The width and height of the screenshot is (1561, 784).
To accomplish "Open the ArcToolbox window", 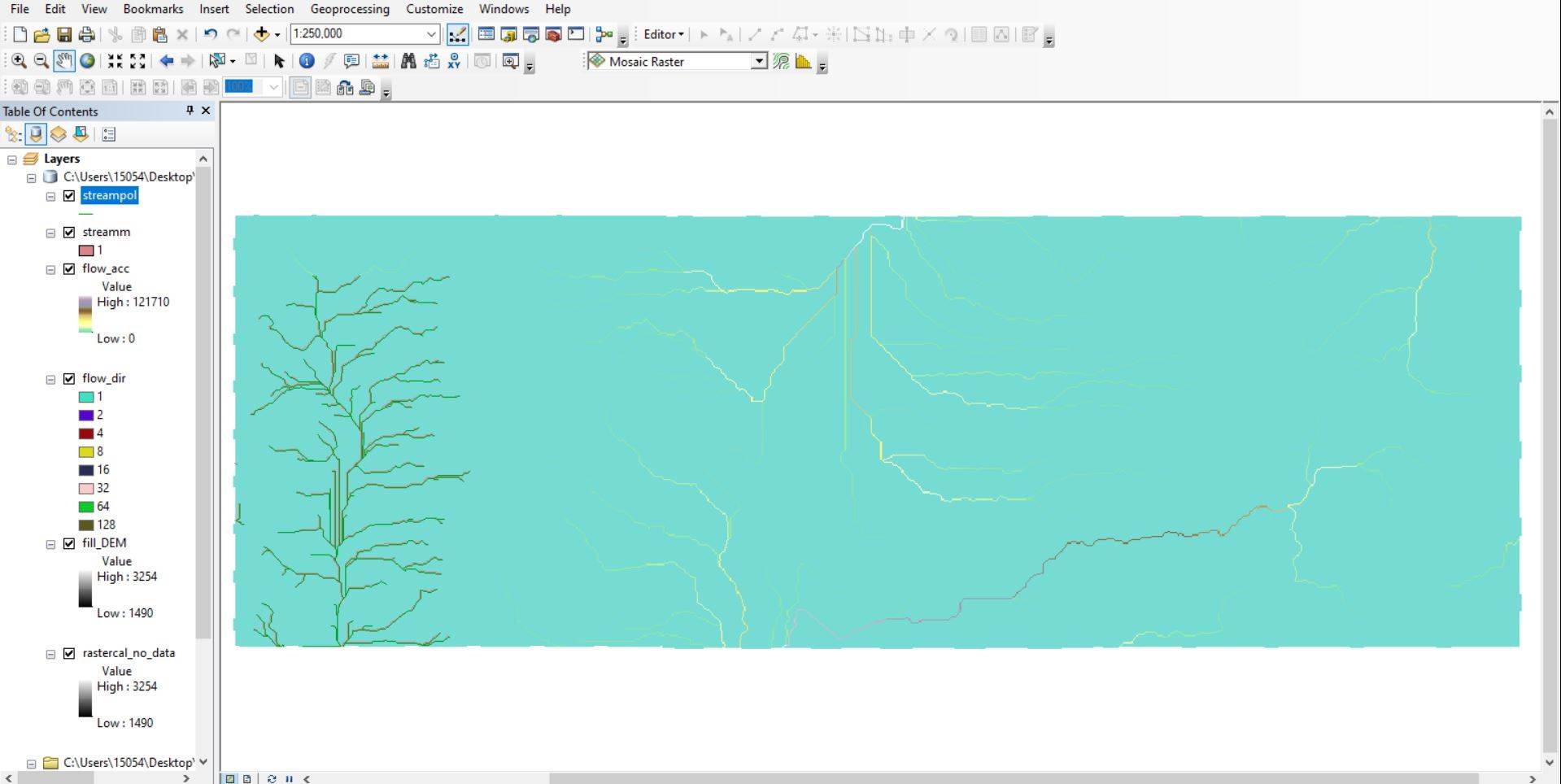I will 553,34.
